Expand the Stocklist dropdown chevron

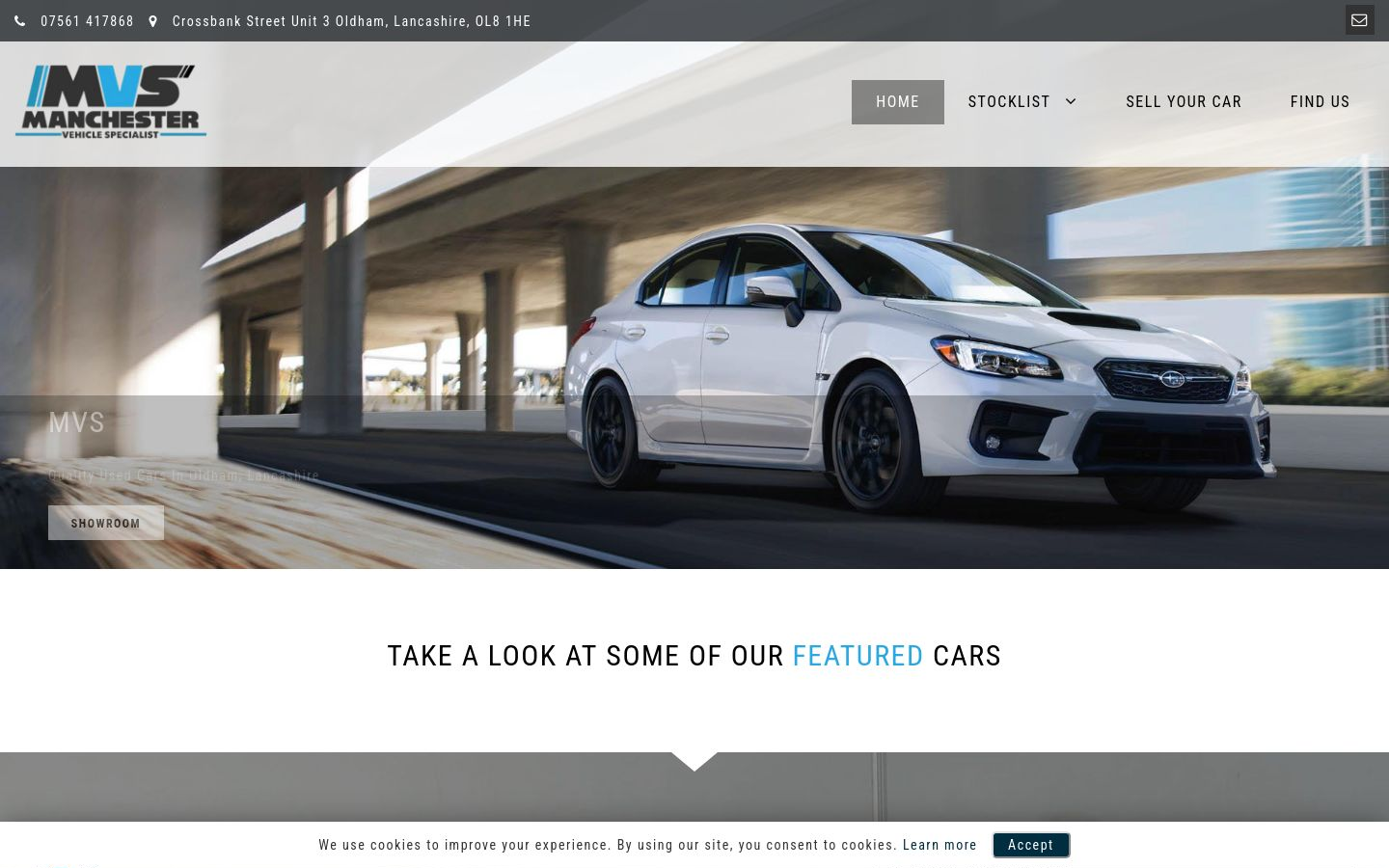(x=1071, y=101)
